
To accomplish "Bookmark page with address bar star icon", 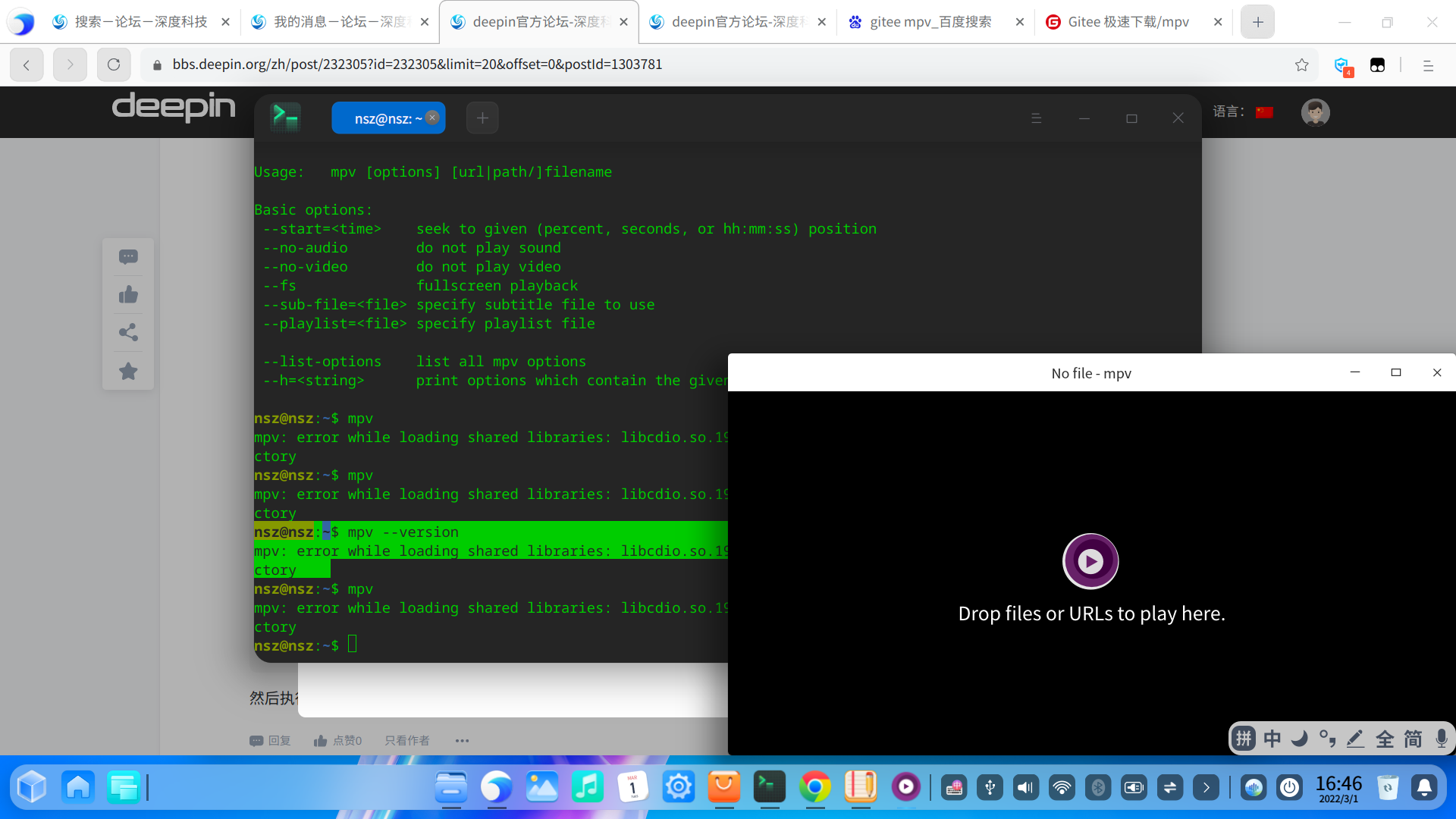I will click(1301, 65).
